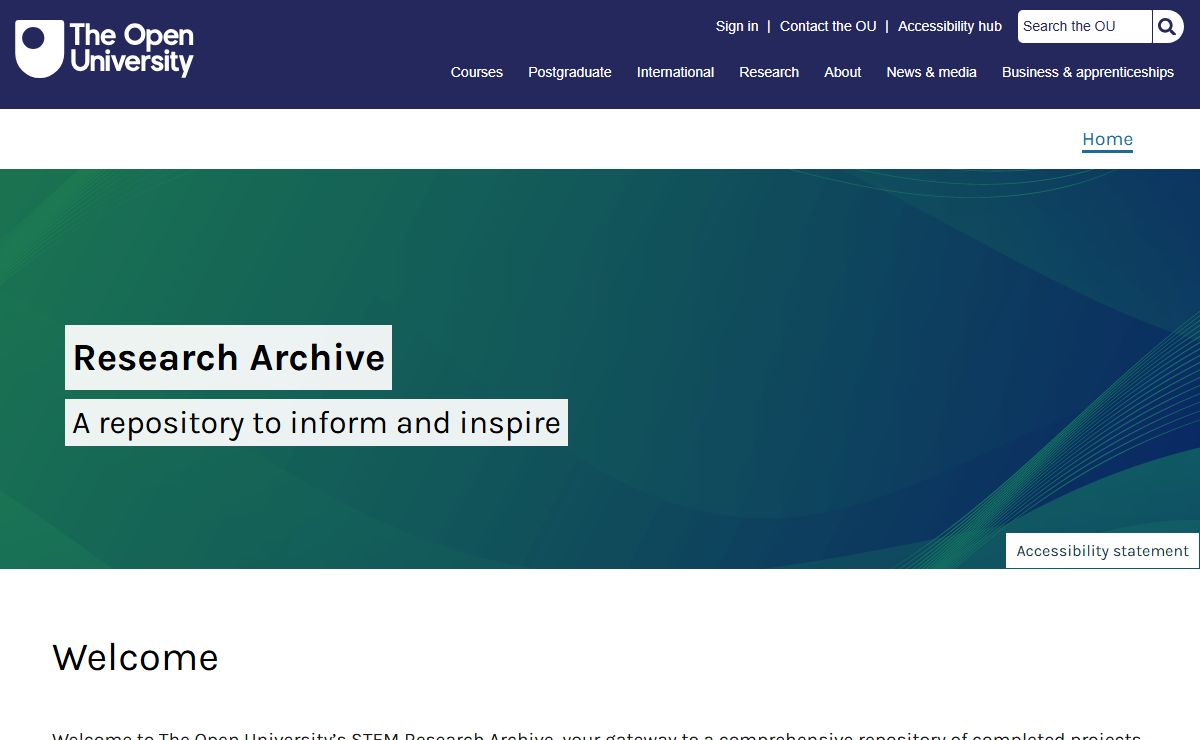Select Postgraduate in navigation

point(570,72)
